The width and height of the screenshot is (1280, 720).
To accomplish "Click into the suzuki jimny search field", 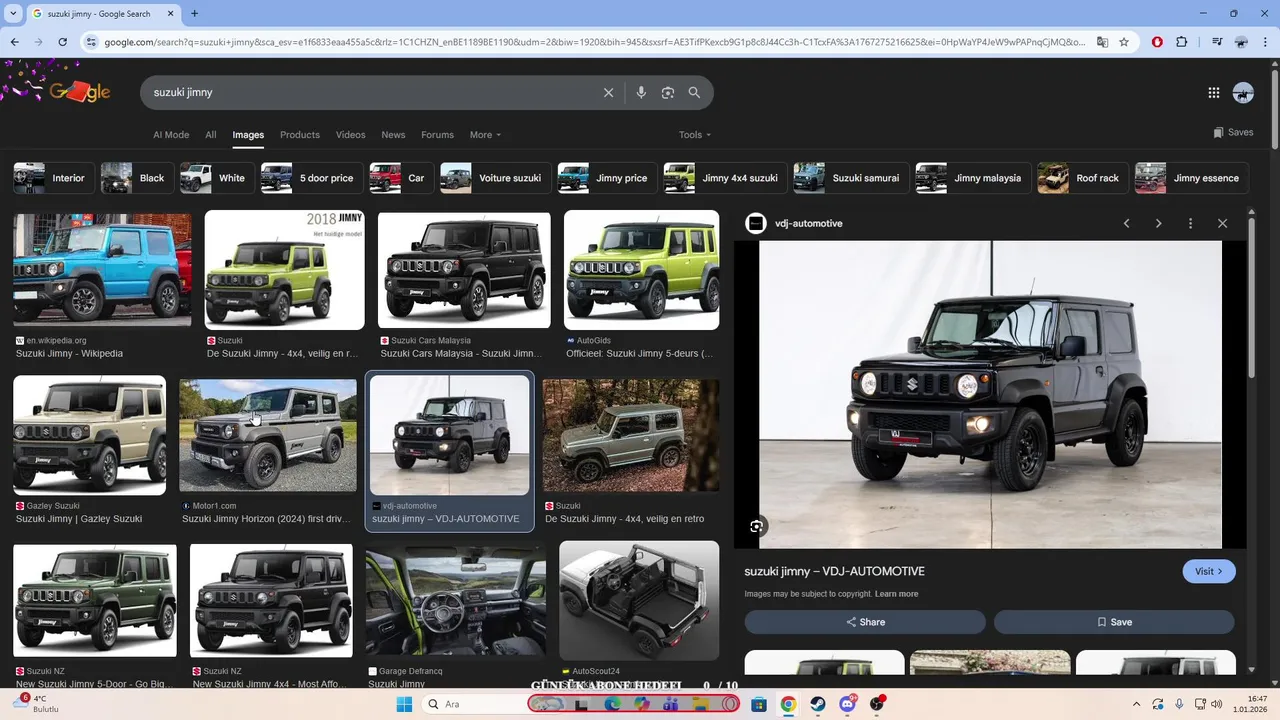I will [370, 92].
